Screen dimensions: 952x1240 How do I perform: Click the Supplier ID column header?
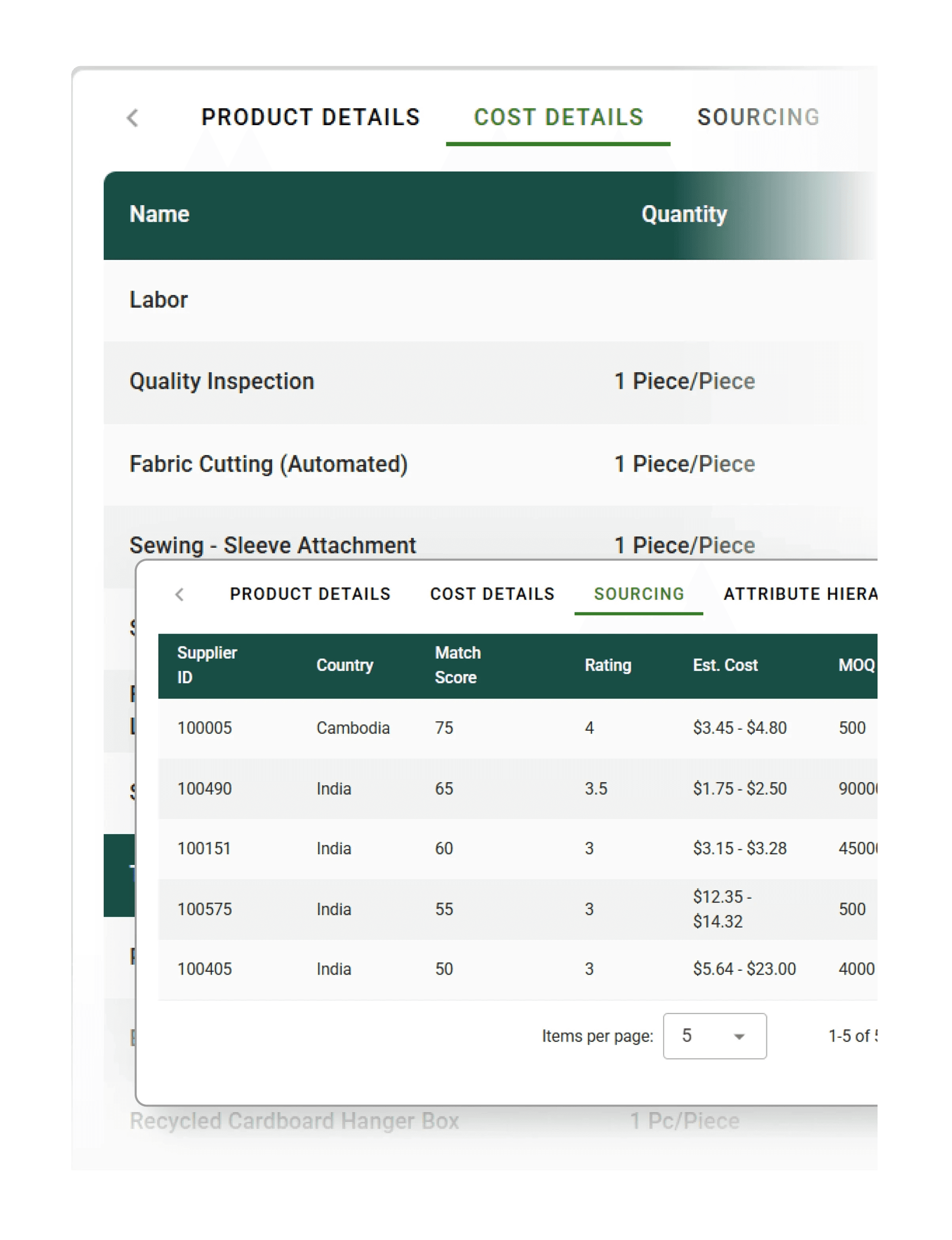point(207,665)
